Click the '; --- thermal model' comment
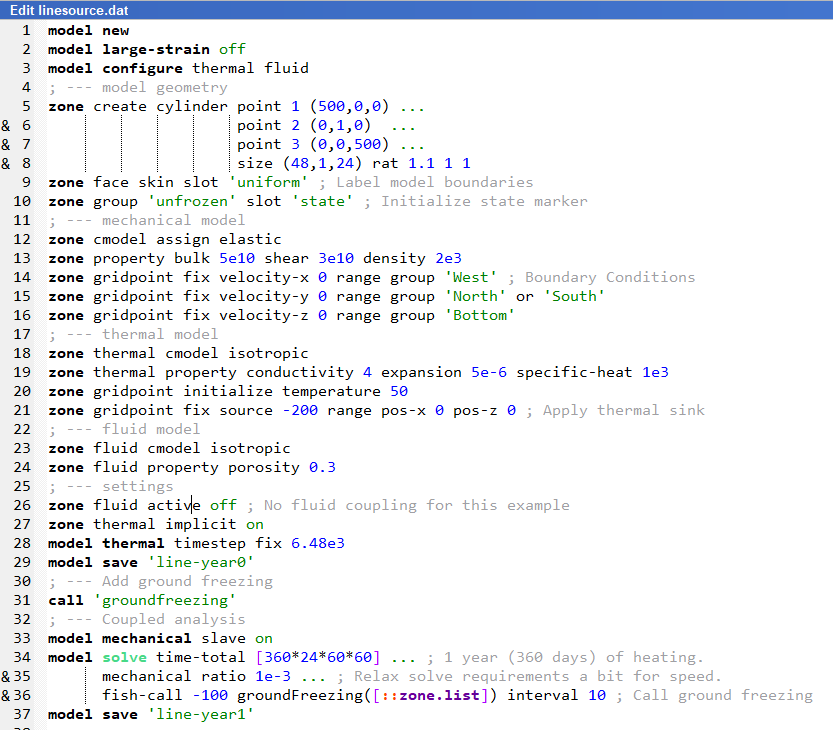Image resolution: width=833 pixels, height=730 pixels. (x=133, y=334)
